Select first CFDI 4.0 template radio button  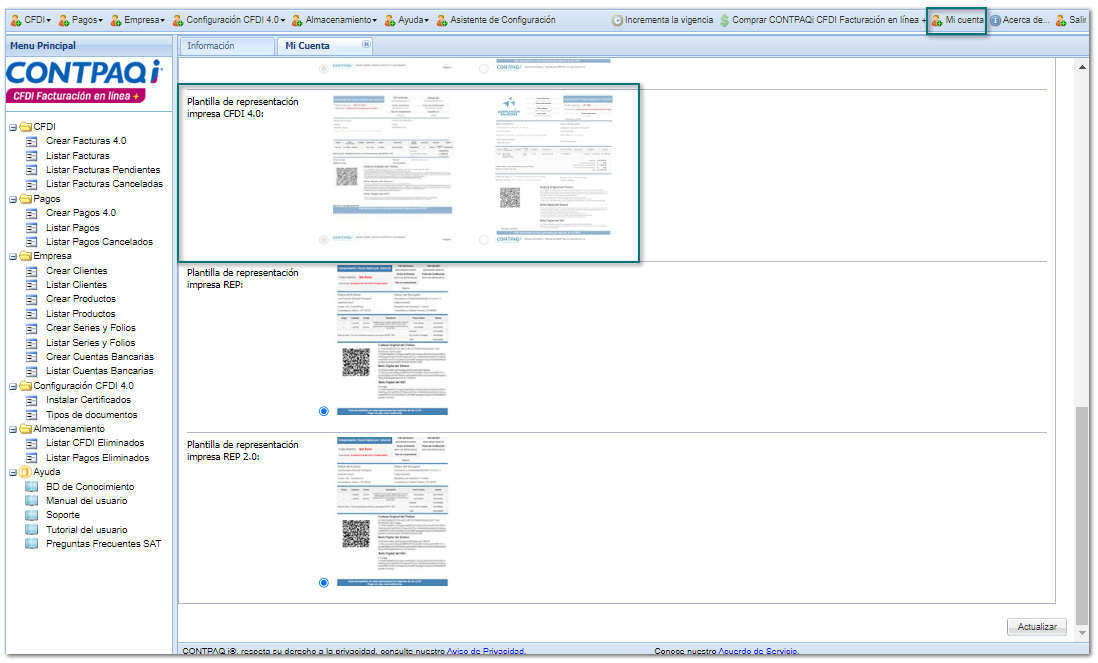tap(324, 240)
